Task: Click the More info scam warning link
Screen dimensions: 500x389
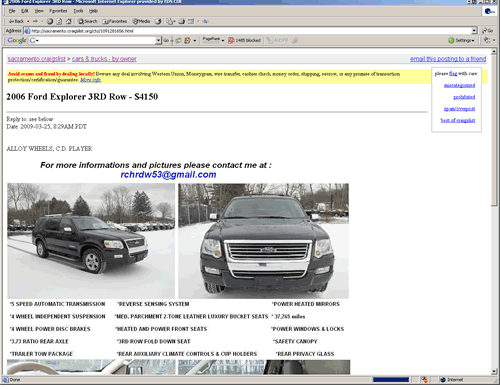Action: (90, 80)
